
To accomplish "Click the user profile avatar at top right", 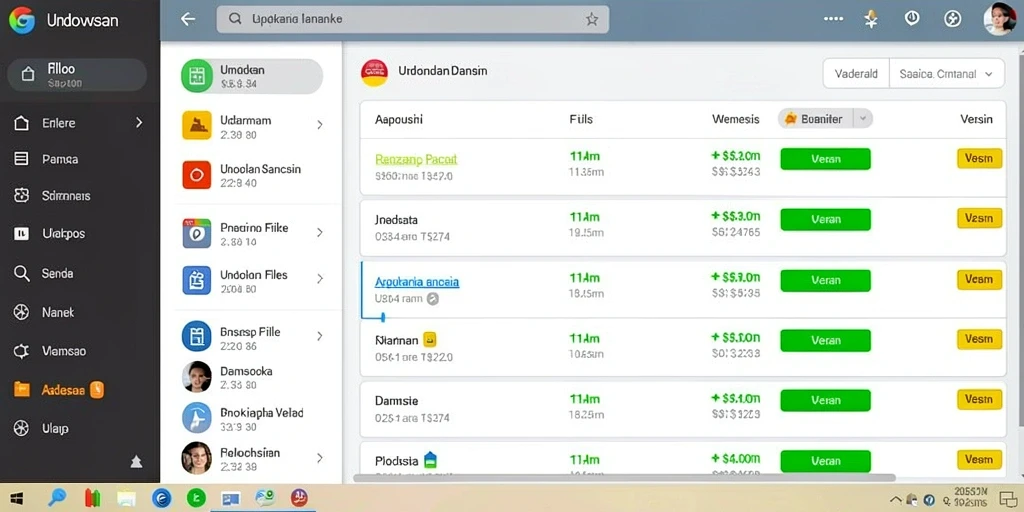I will [x=999, y=18].
